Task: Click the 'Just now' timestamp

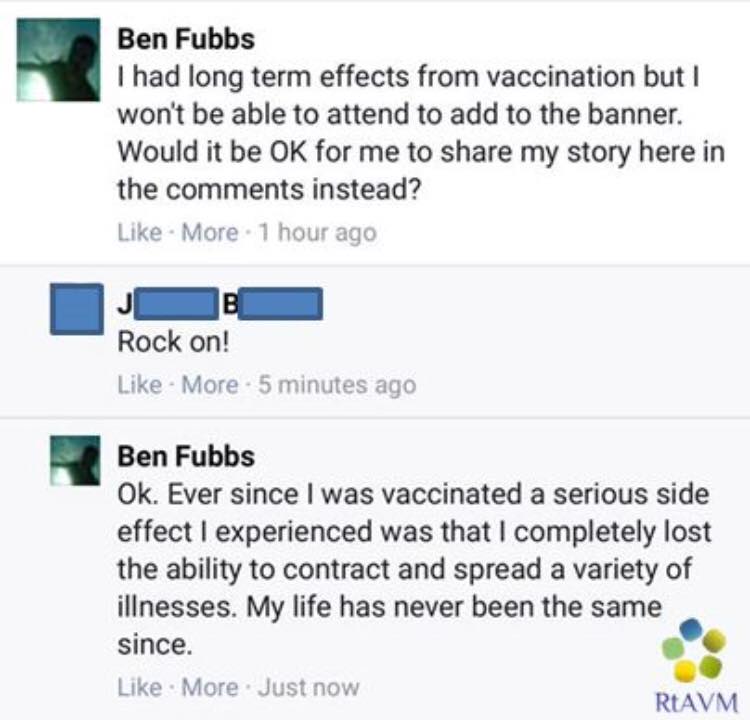Action: click(x=309, y=687)
